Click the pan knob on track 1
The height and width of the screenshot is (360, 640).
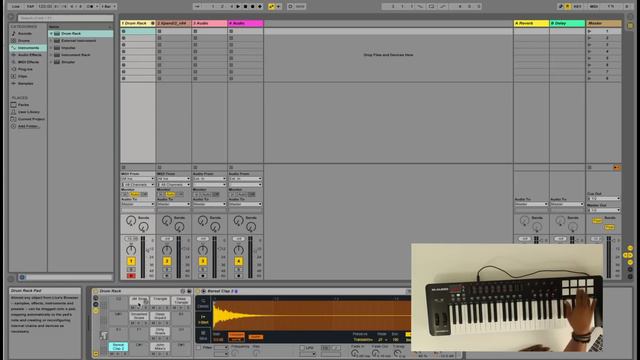(x=131, y=250)
